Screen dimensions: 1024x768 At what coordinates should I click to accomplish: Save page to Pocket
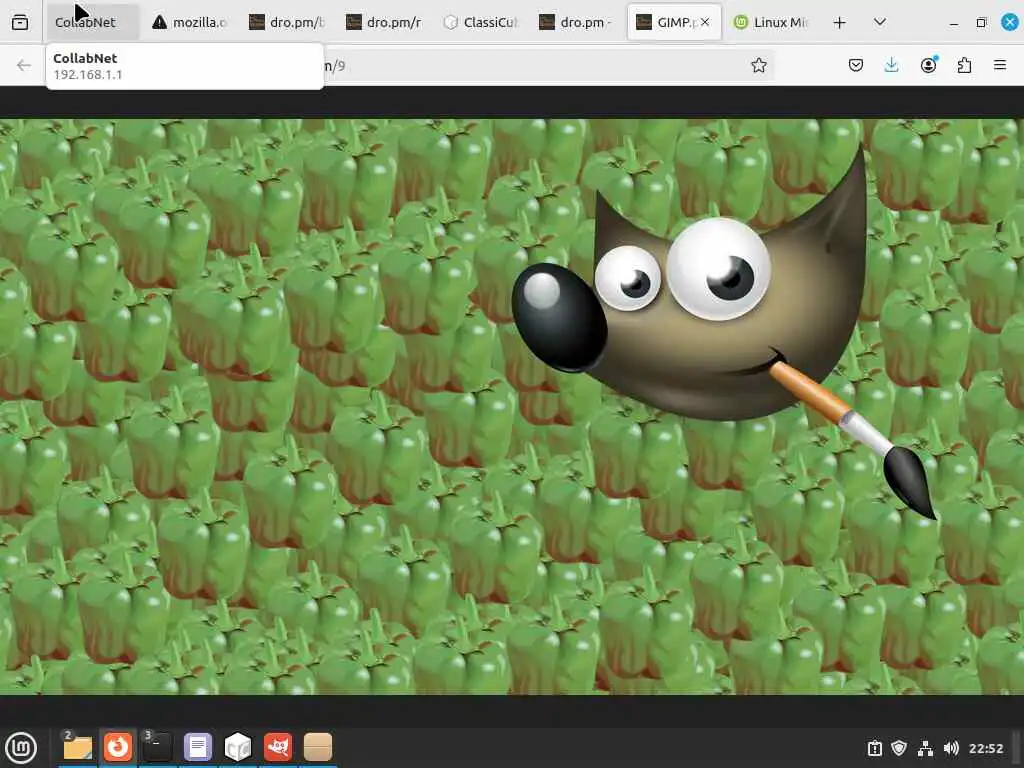(856, 65)
